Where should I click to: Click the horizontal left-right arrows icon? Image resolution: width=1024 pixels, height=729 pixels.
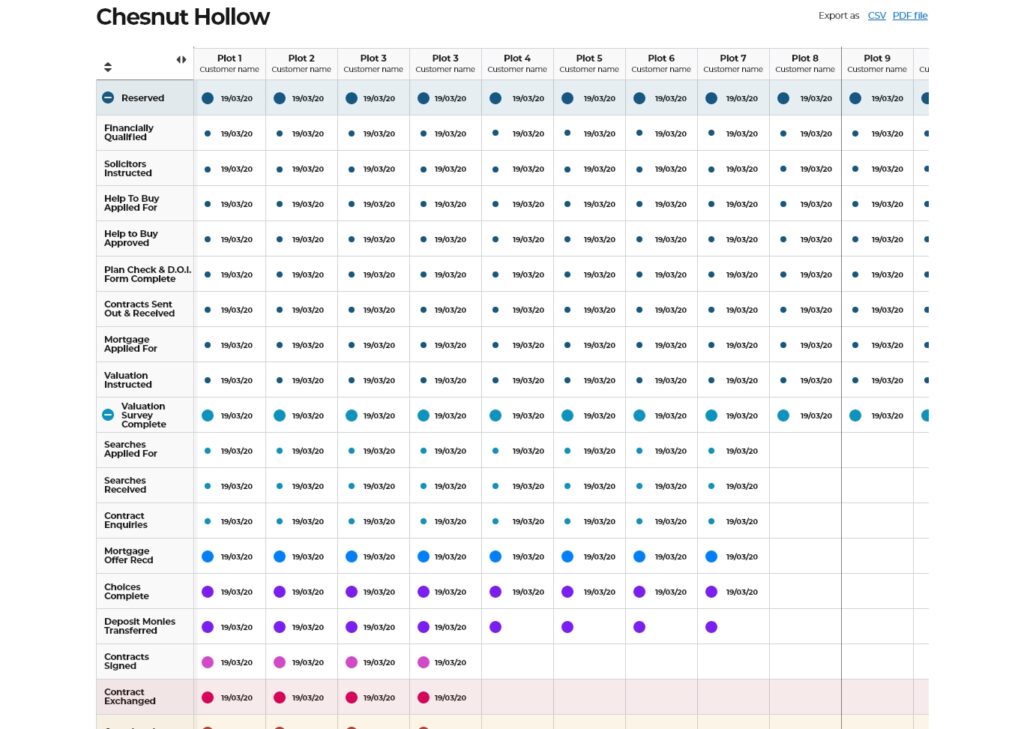coord(181,59)
